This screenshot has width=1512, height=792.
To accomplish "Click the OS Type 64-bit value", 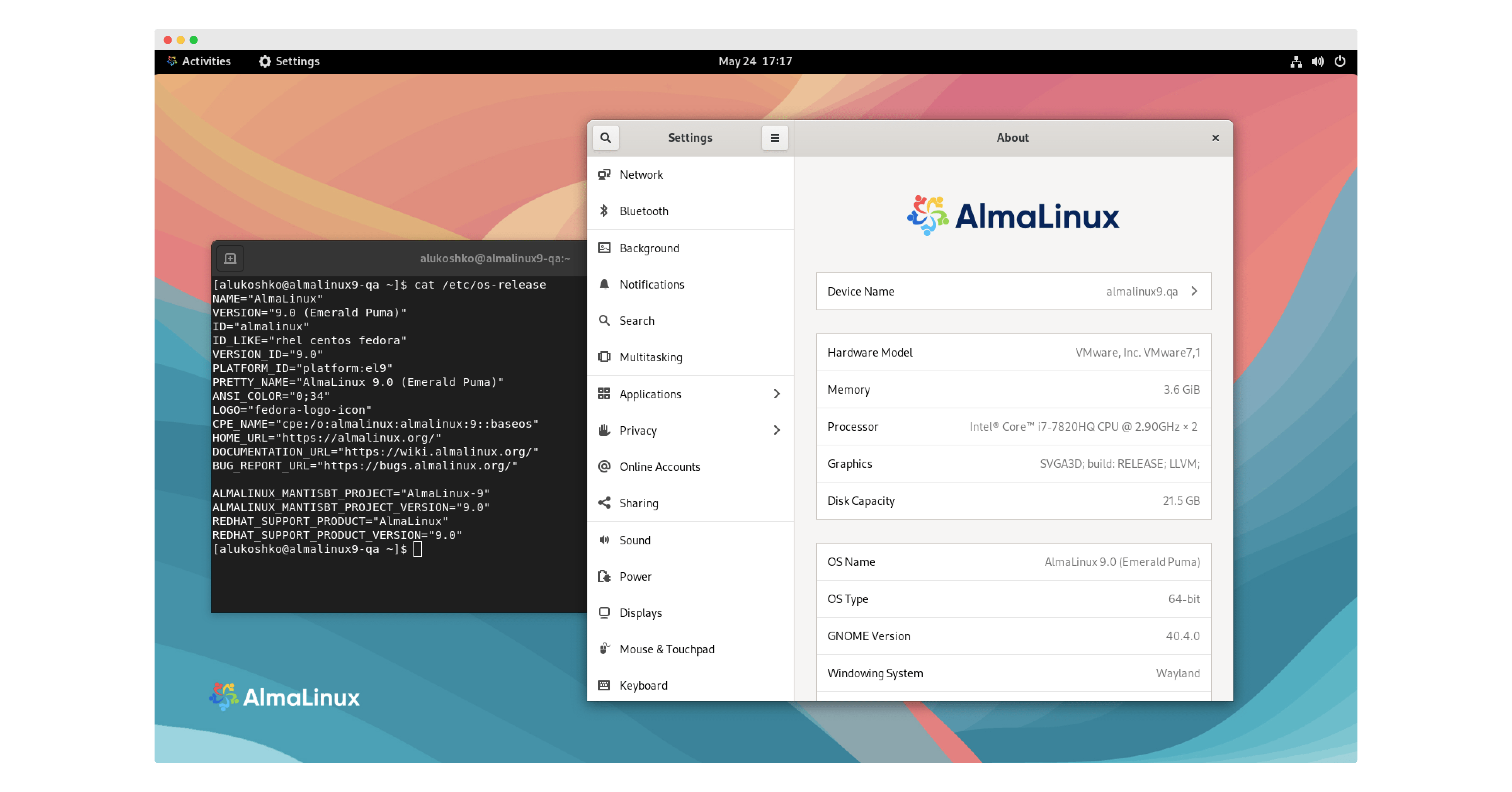I will 1183,598.
